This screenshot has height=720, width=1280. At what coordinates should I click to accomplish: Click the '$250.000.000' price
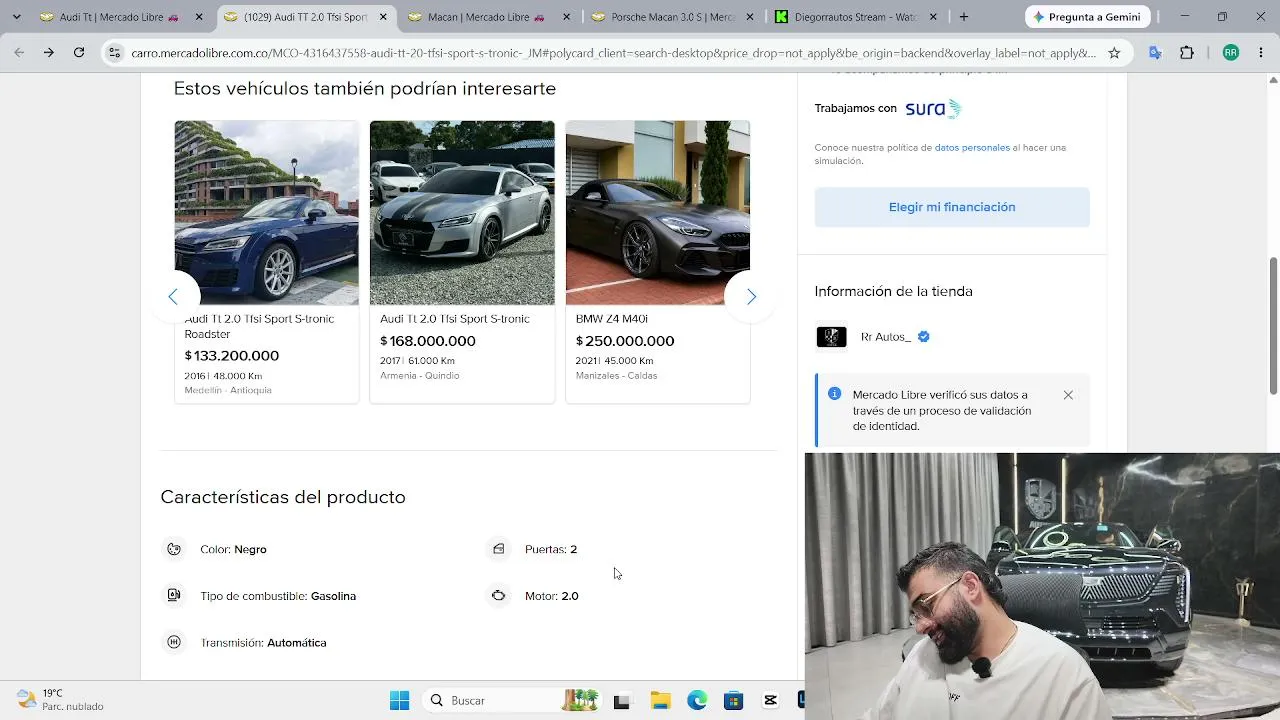[x=625, y=341]
